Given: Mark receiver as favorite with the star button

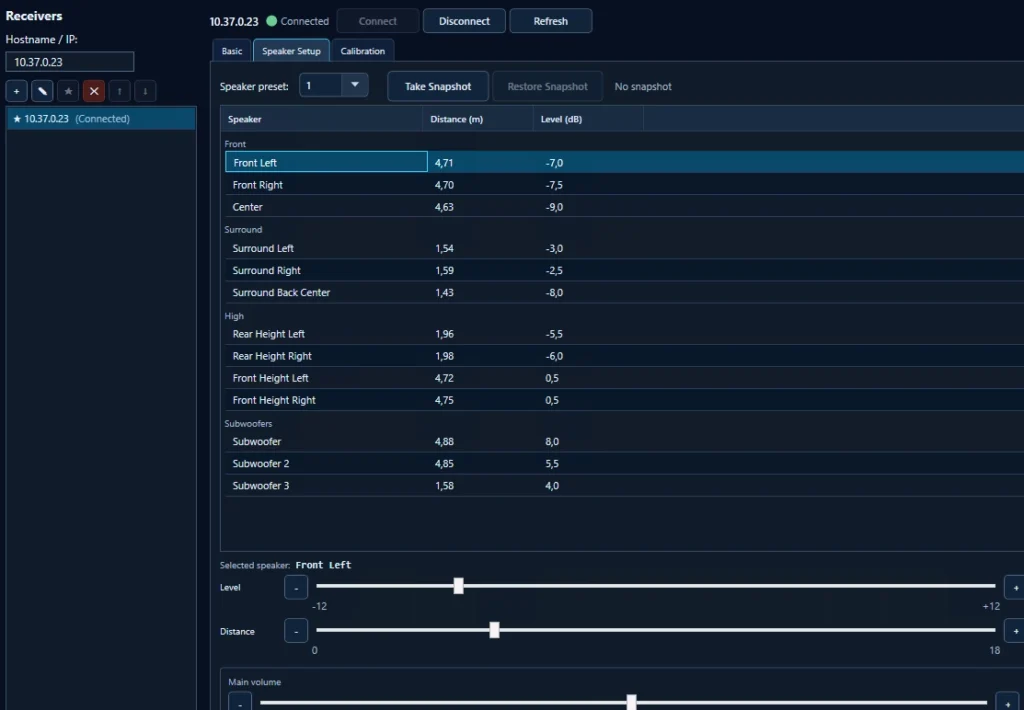Looking at the screenshot, I should (x=68, y=91).
